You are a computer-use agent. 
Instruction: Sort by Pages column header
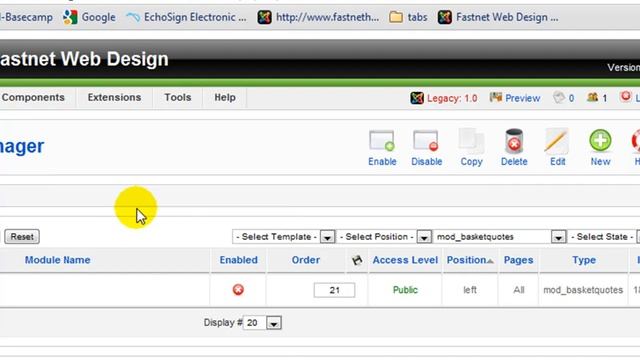[x=518, y=260]
